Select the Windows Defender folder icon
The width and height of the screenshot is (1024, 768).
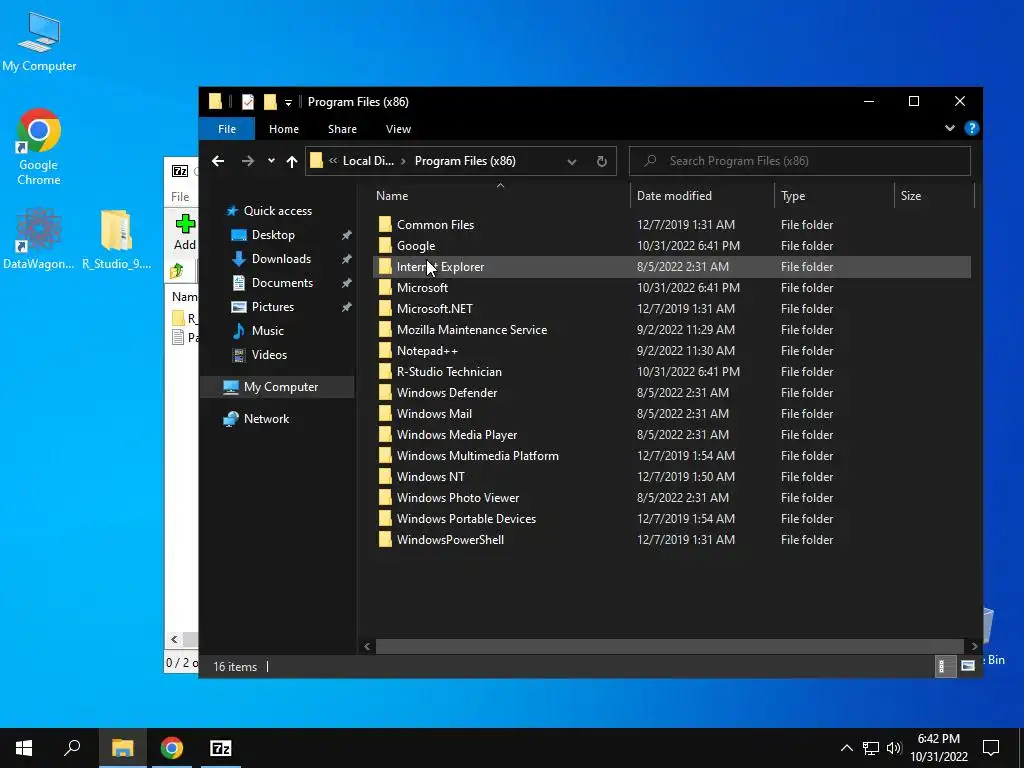tap(385, 392)
